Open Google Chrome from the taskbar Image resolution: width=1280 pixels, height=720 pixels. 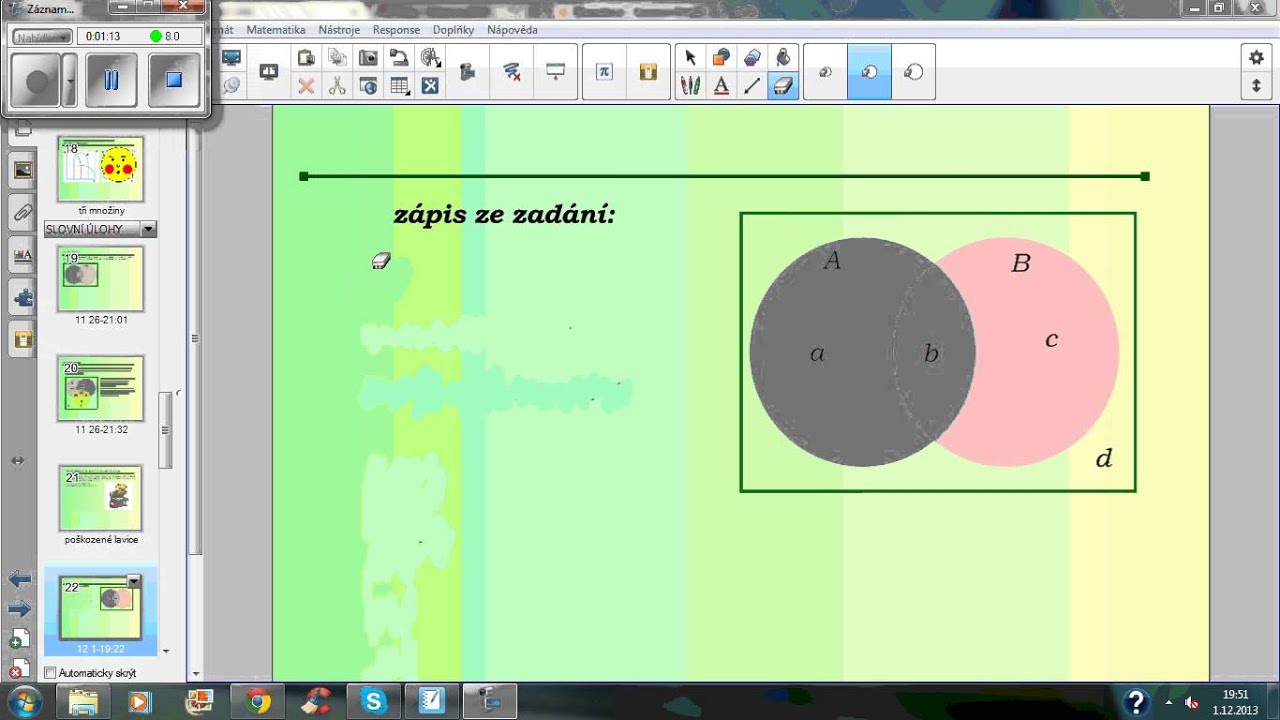[x=260, y=701]
